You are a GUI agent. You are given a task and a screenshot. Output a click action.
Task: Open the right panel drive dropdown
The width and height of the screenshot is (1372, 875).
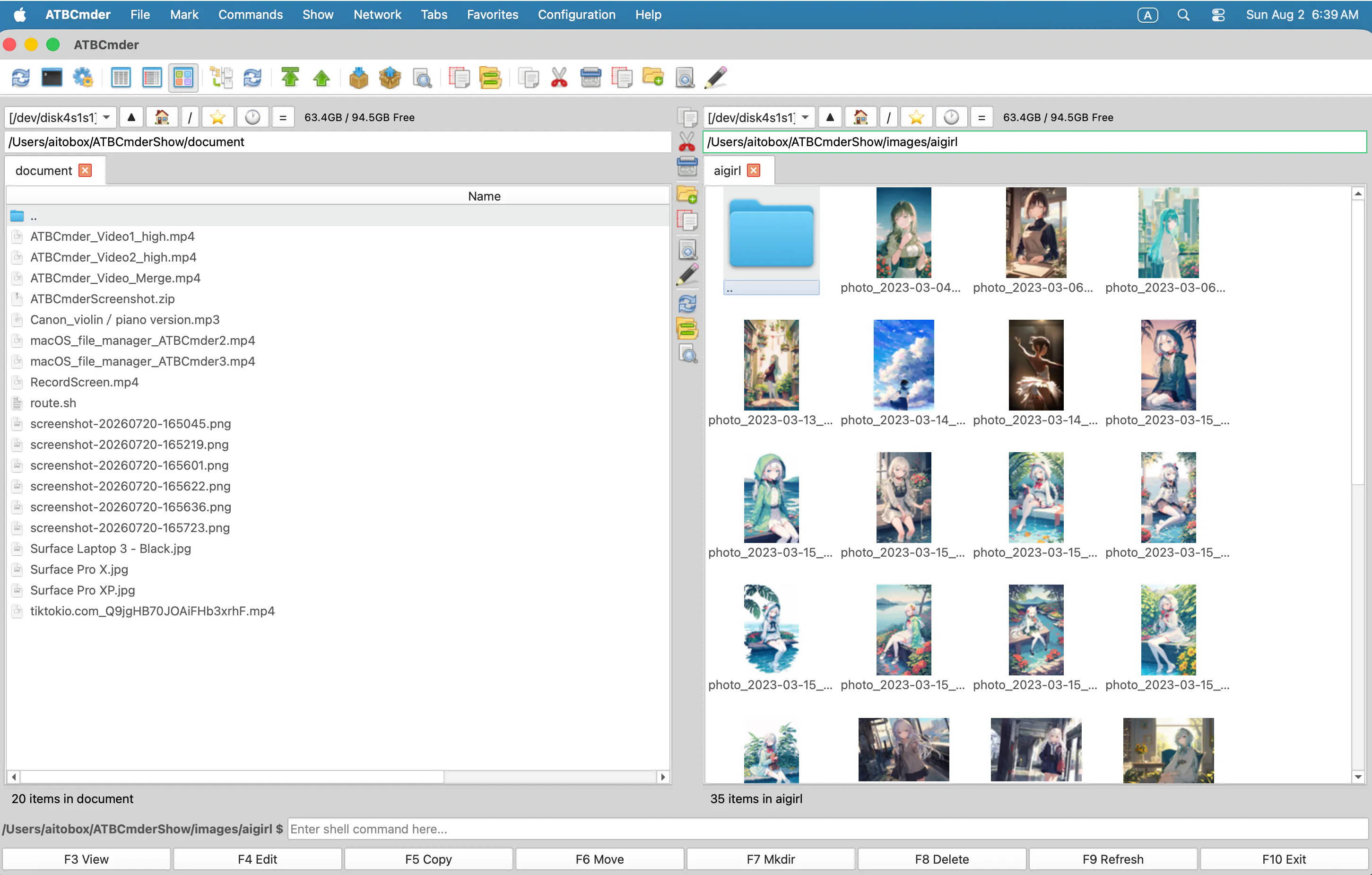759,117
